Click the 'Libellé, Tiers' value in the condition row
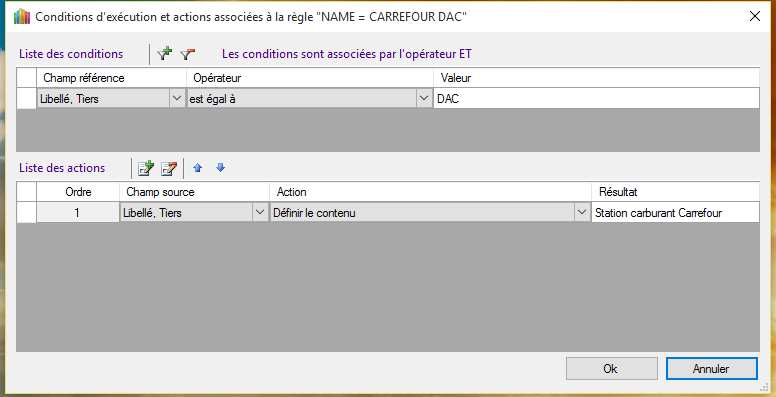 [69, 99]
